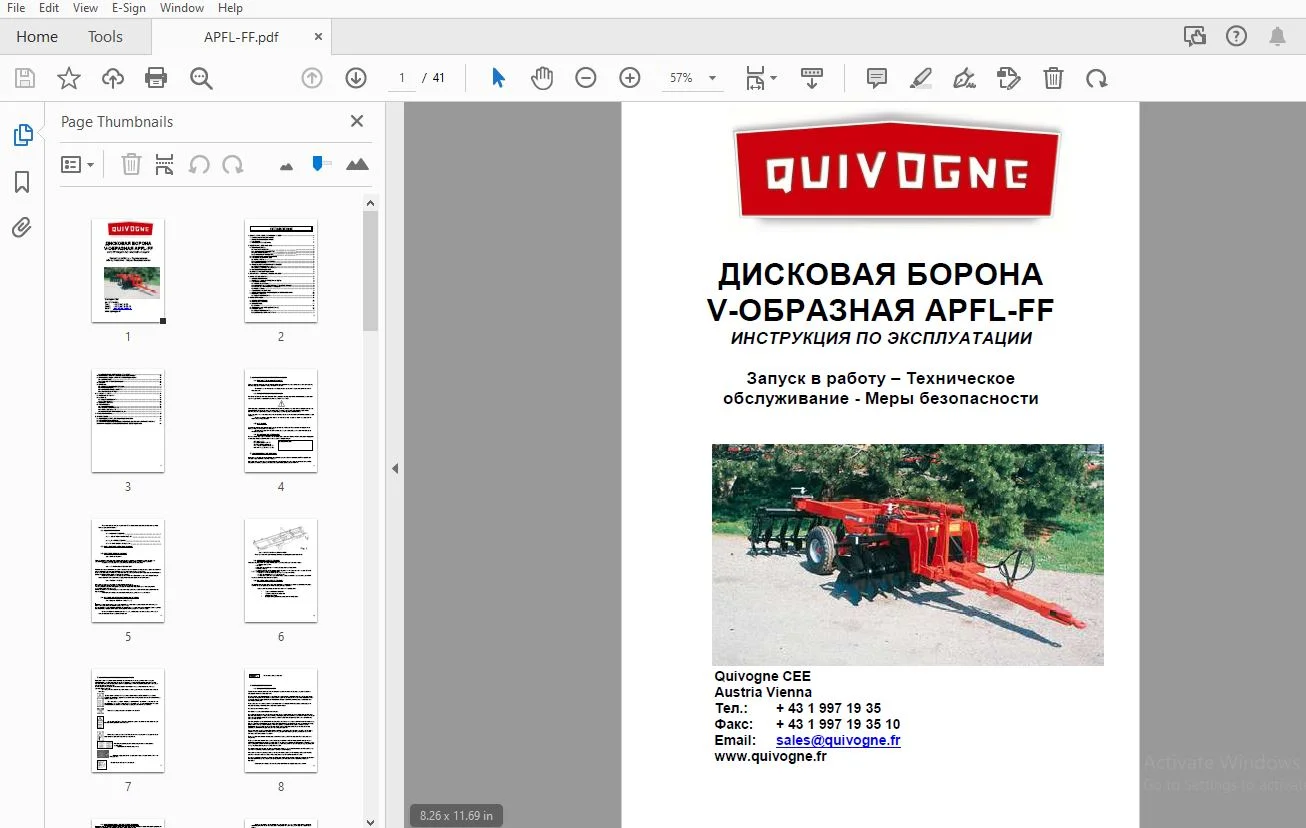This screenshot has height=828, width=1306.
Task: Click the thumbnails scrollbar down arrow
Action: point(370,821)
